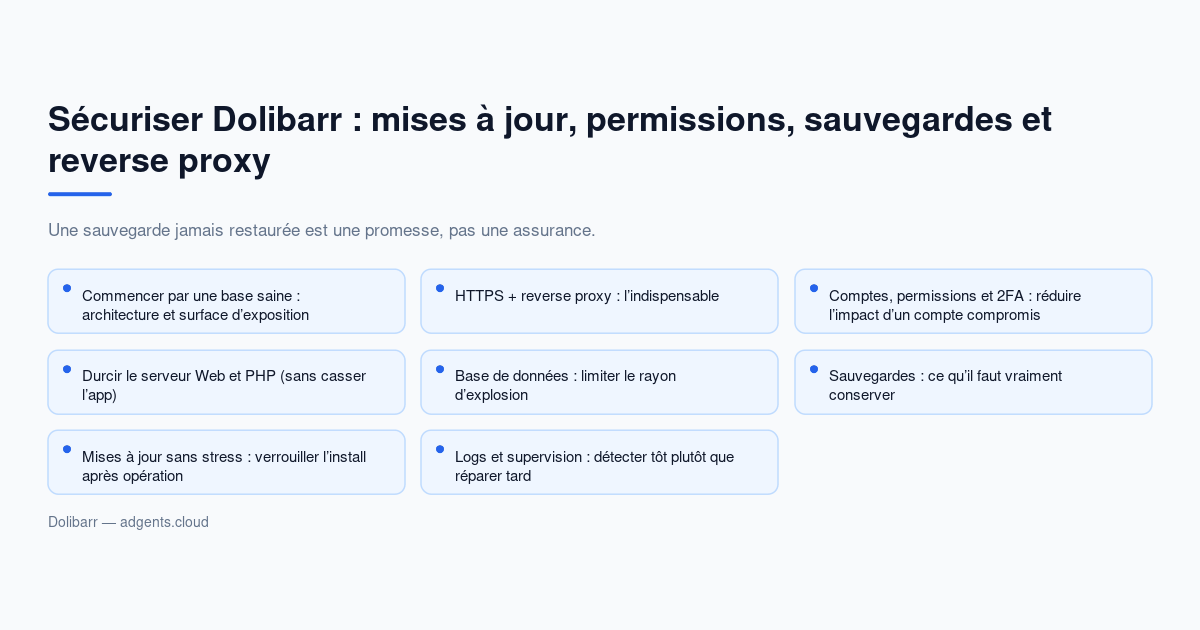Click the bullet dot beside 'Commencer par une base saine'

coord(67,288)
